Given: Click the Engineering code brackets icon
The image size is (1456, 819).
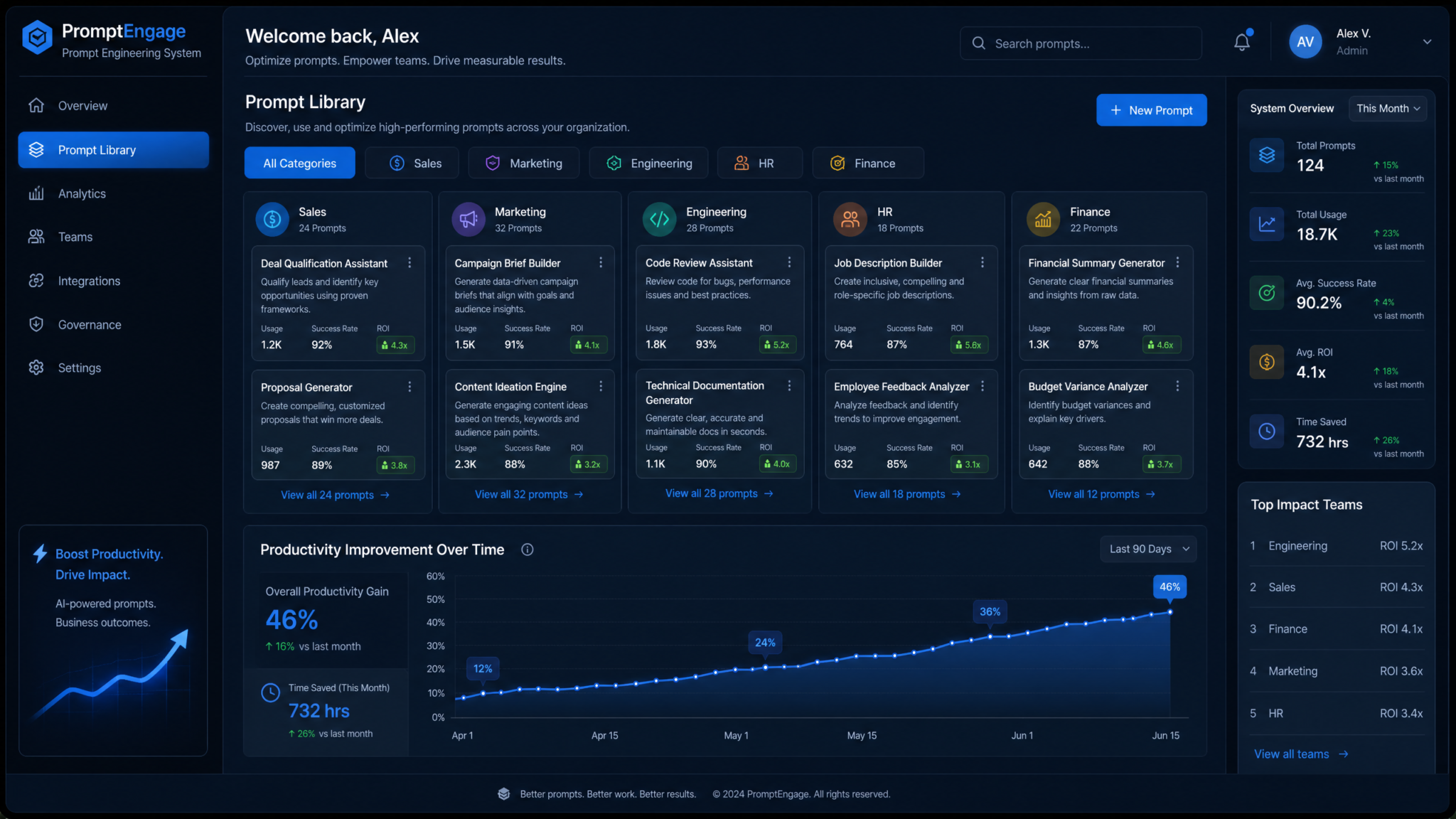Looking at the screenshot, I should click(x=659, y=219).
